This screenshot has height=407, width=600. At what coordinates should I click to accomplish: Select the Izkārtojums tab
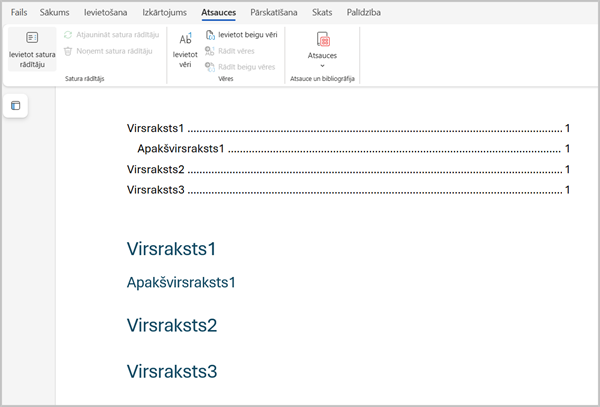click(165, 12)
